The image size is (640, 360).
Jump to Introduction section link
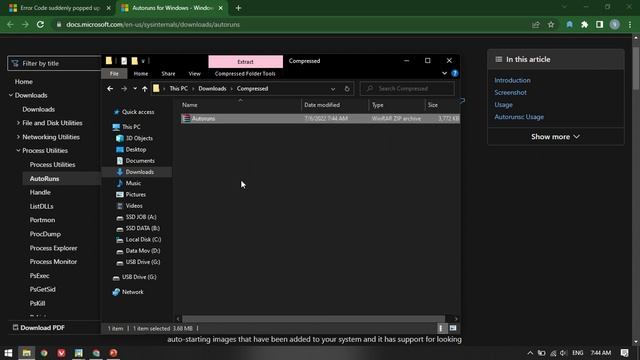click(512, 80)
